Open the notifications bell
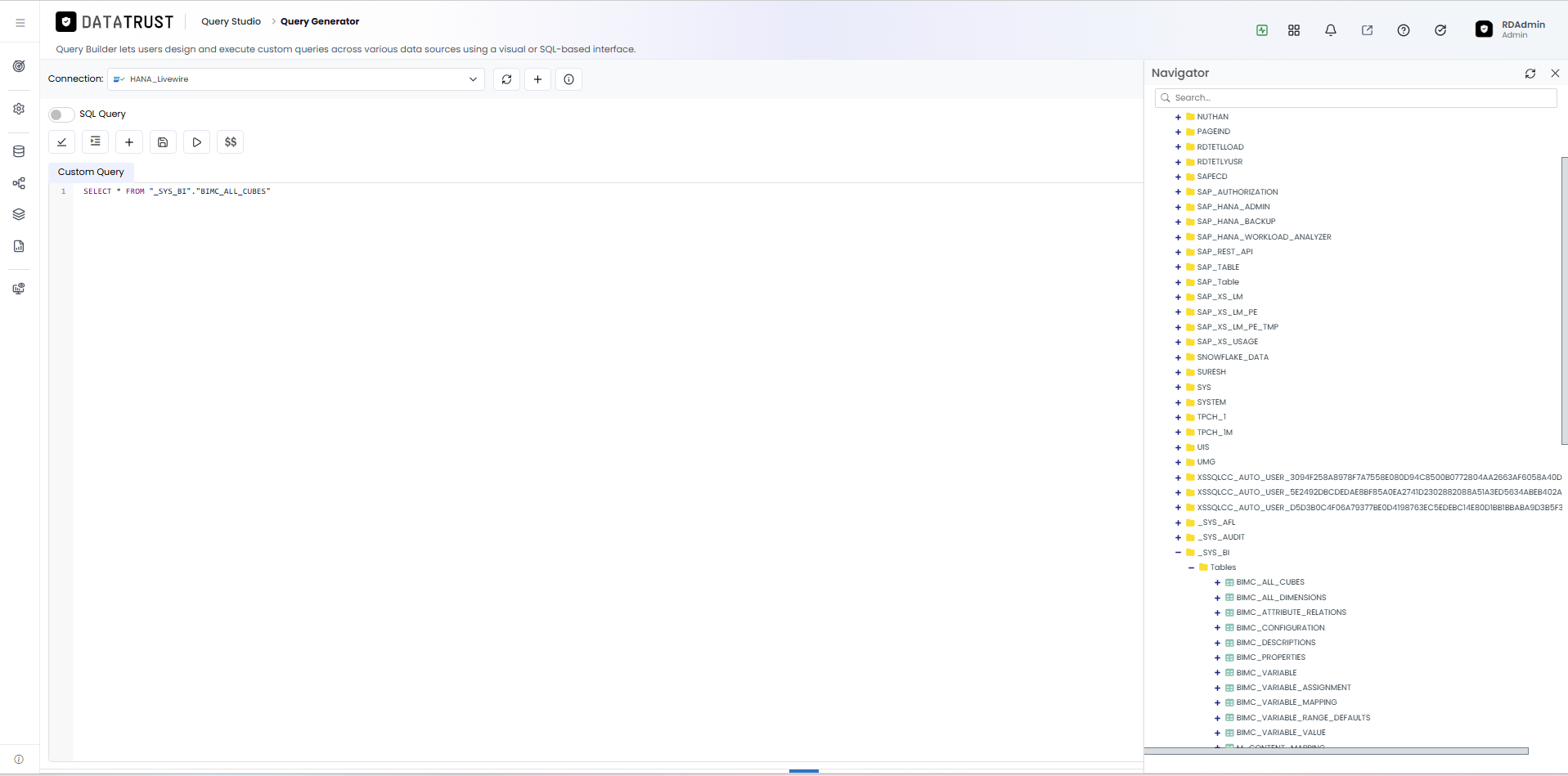The height and width of the screenshot is (776, 1568). pos(1331,30)
